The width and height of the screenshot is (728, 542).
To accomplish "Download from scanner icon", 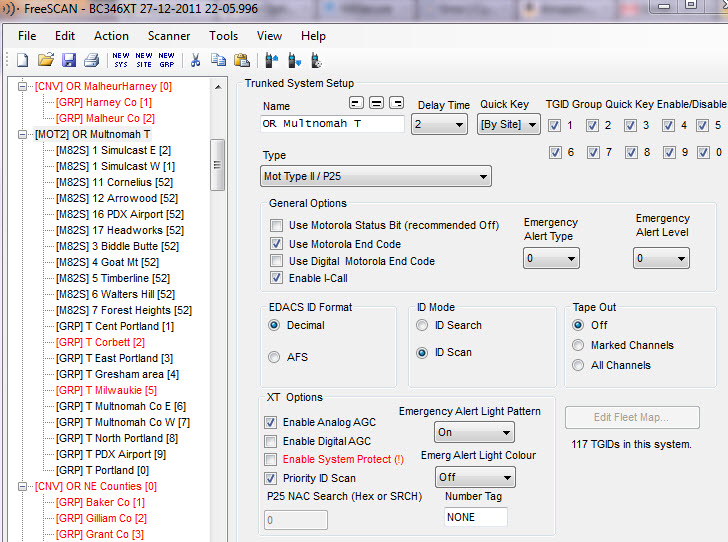I will (294, 60).
